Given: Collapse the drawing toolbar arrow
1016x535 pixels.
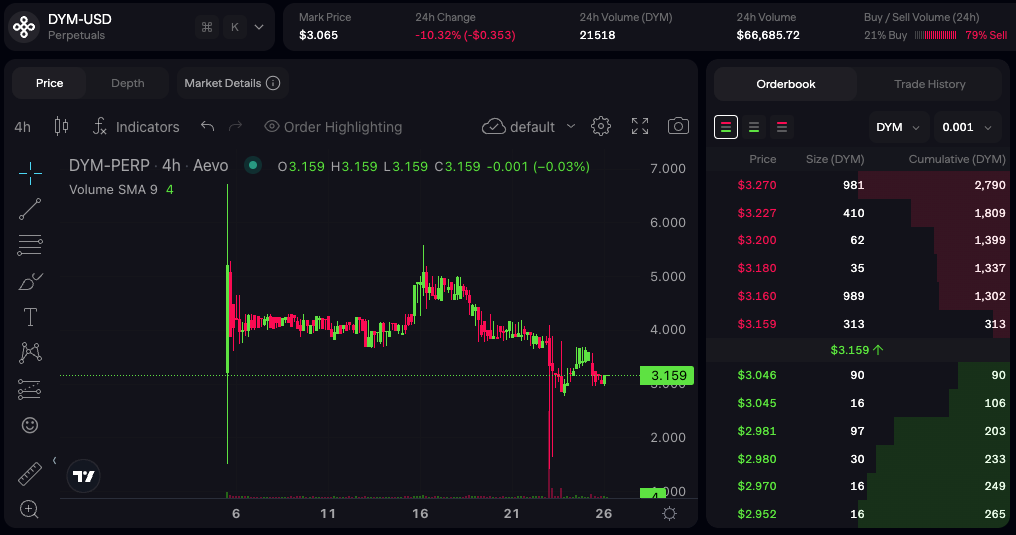Looking at the screenshot, I should click(x=54, y=461).
